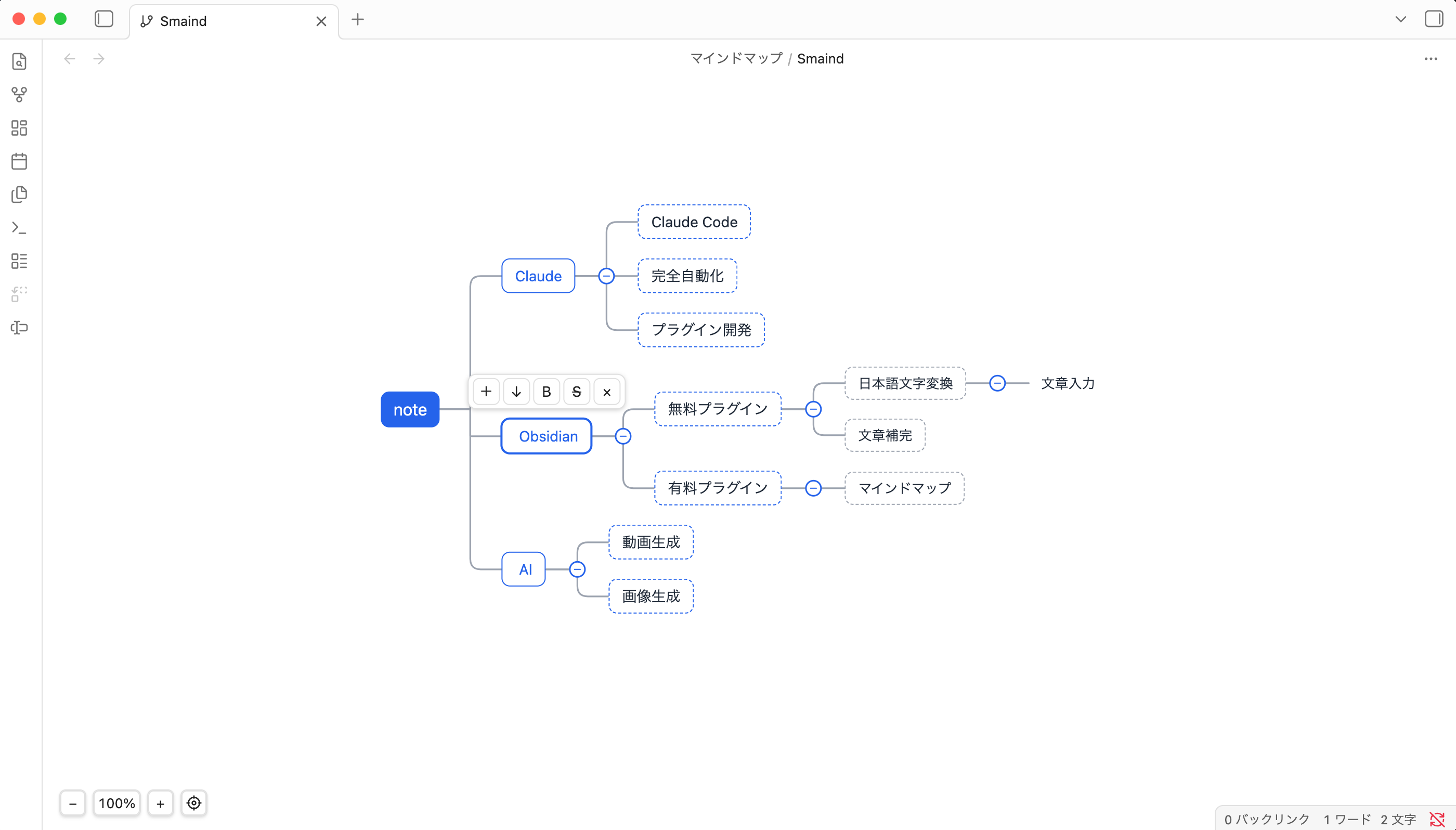The height and width of the screenshot is (830, 1456).
Task: Open the command palette terminal icon
Action: point(19,227)
